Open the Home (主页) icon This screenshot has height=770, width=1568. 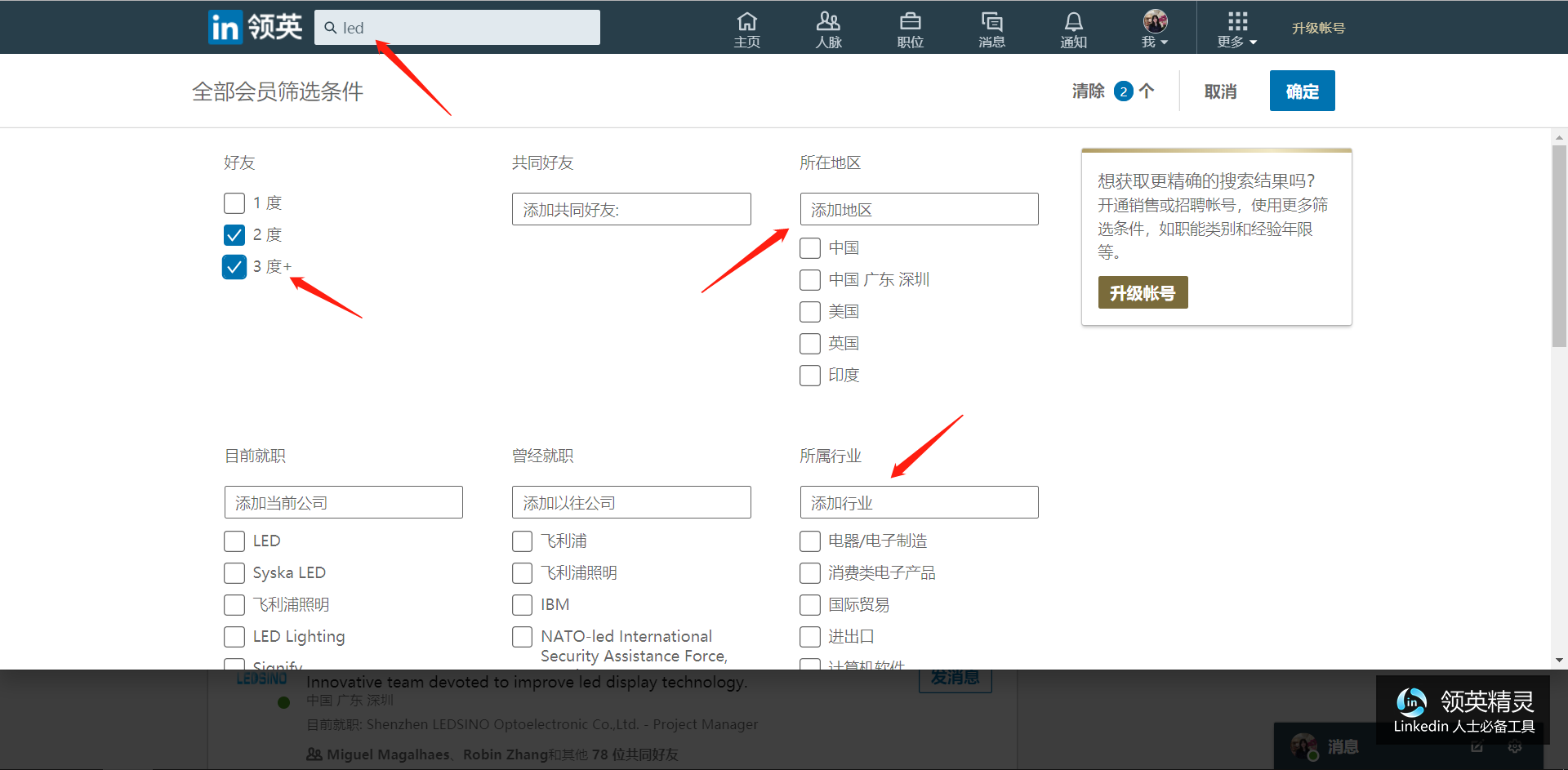(x=746, y=21)
